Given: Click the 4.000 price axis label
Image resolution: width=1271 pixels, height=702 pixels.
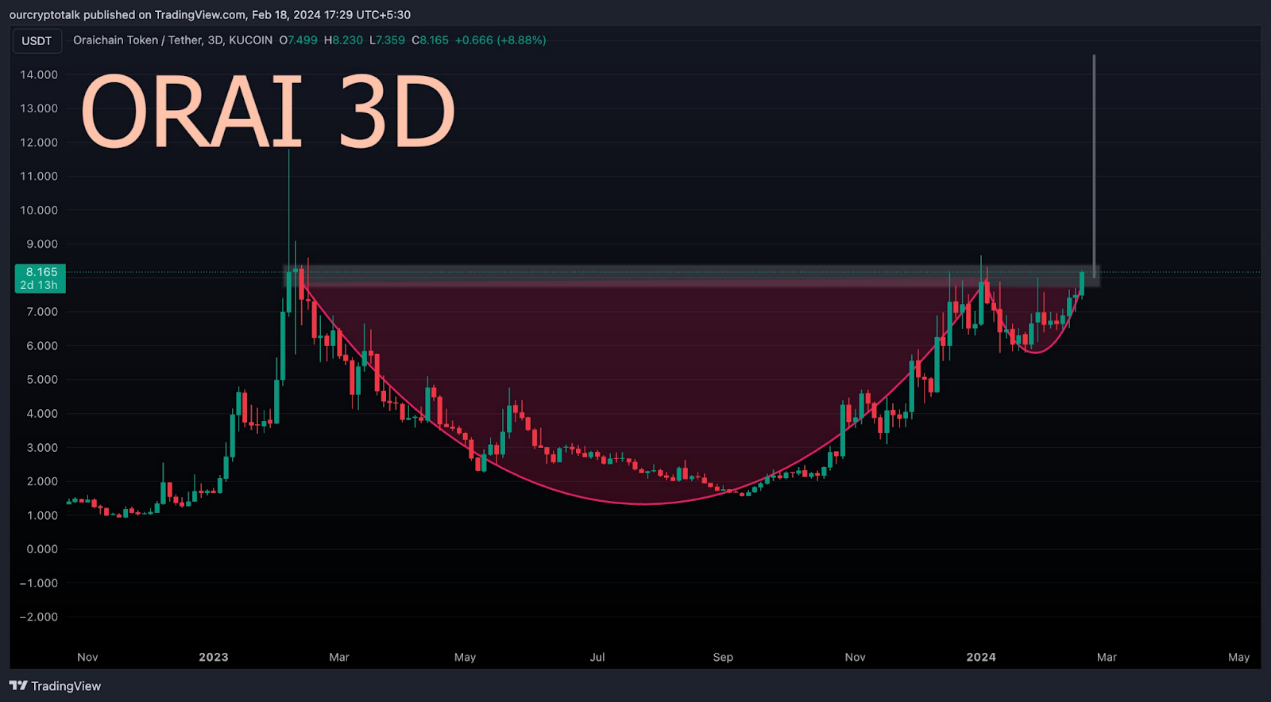Looking at the screenshot, I should tap(41, 414).
